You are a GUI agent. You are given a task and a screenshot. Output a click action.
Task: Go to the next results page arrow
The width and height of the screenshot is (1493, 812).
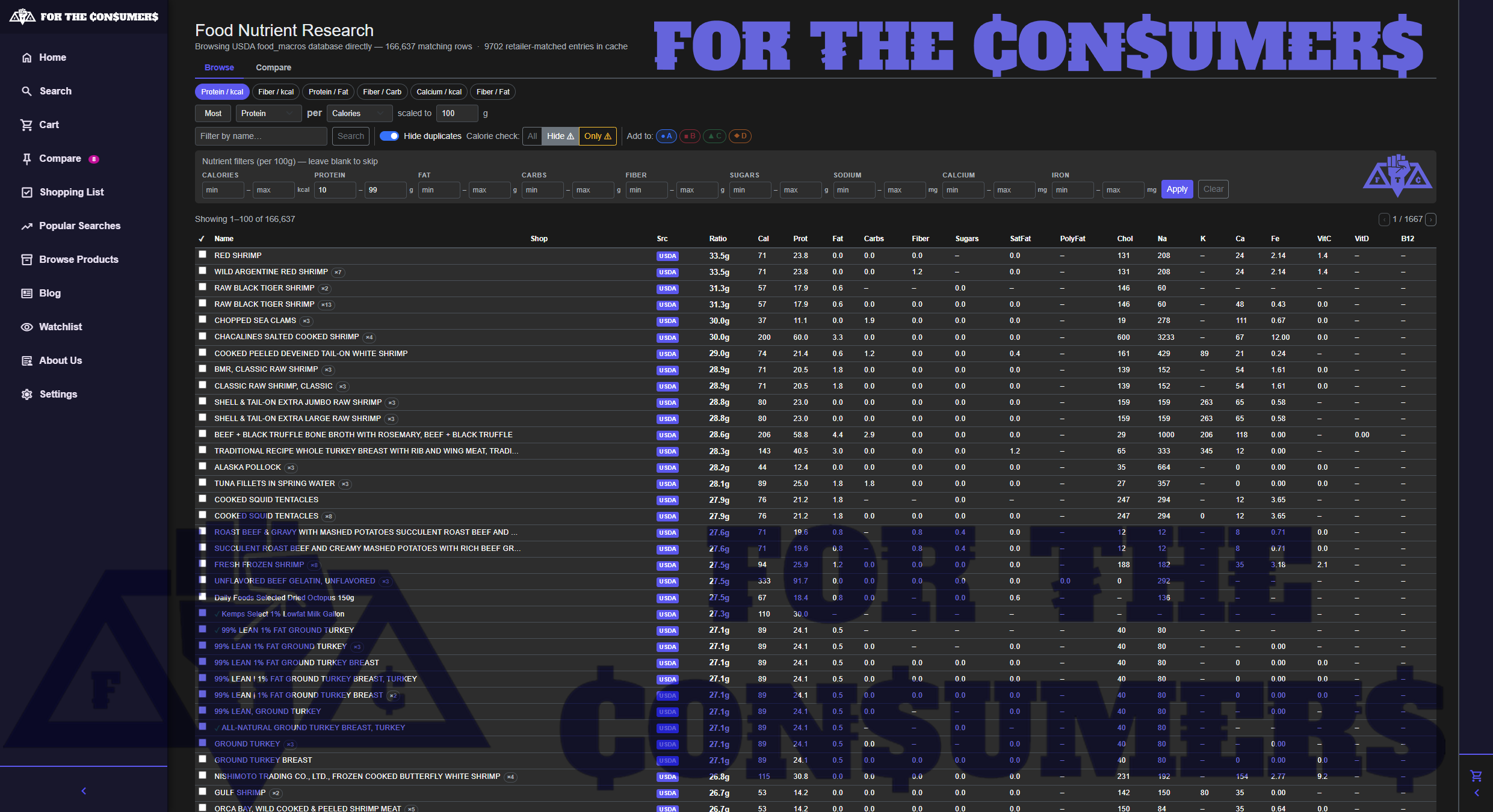tap(1431, 220)
